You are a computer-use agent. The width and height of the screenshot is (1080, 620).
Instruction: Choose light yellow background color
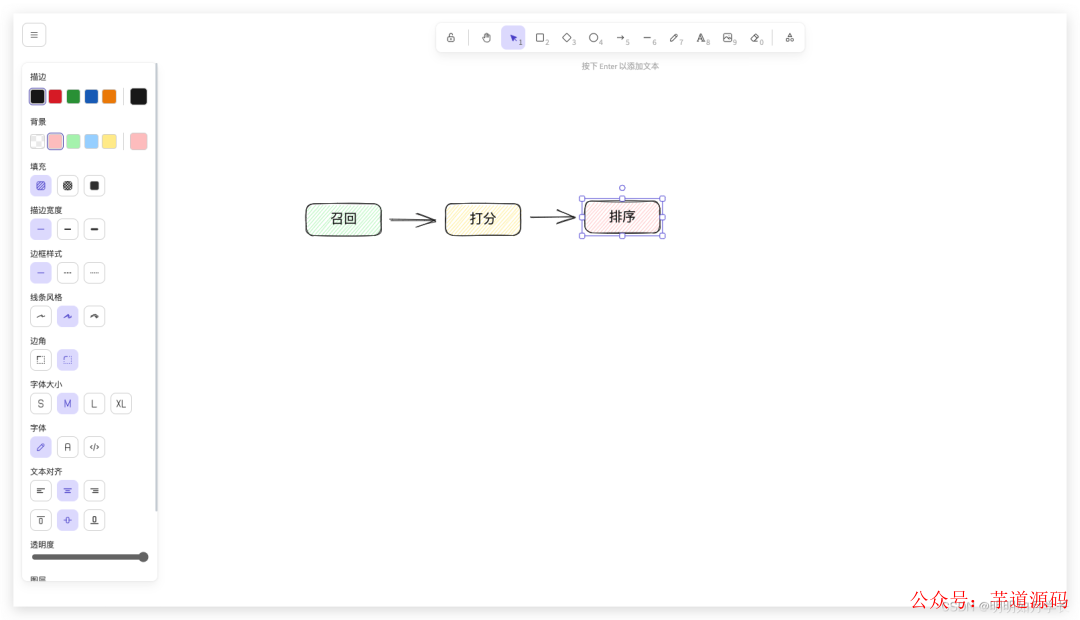click(x=109, y=141)
